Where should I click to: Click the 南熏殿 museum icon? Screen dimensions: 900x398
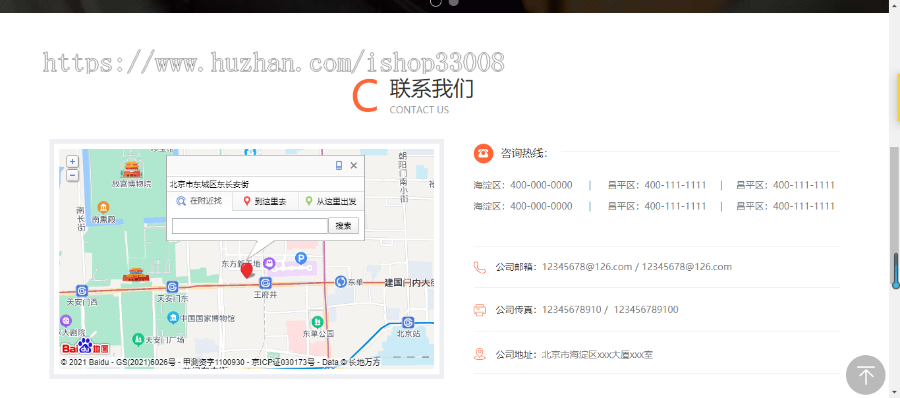point(103,207)
